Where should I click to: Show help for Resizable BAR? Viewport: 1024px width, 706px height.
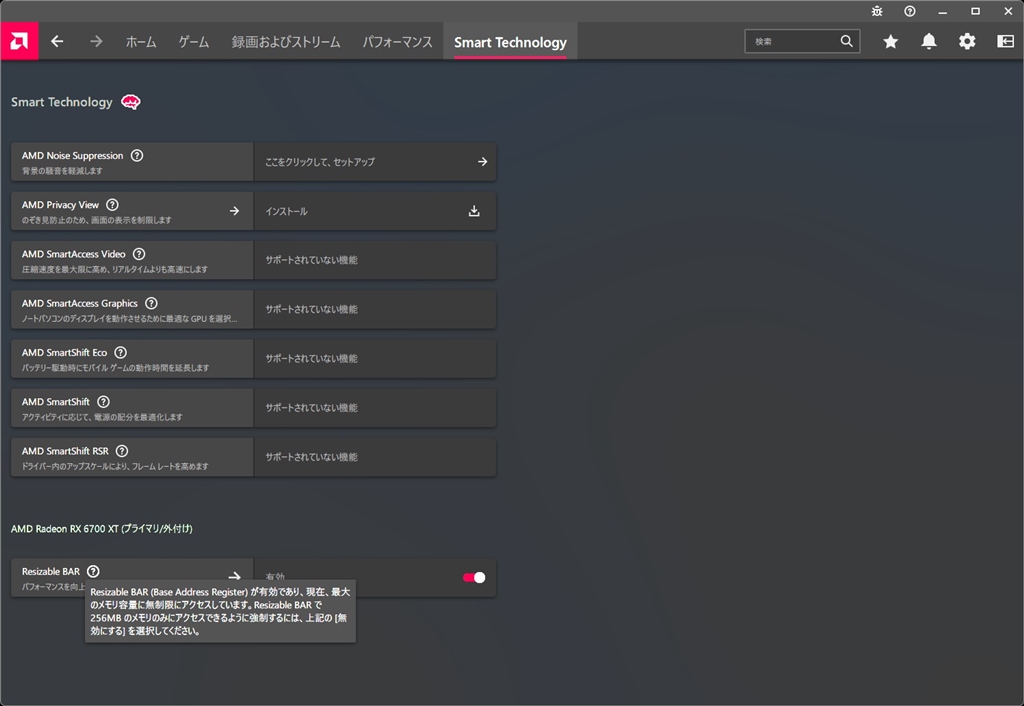tap(93, 571)
